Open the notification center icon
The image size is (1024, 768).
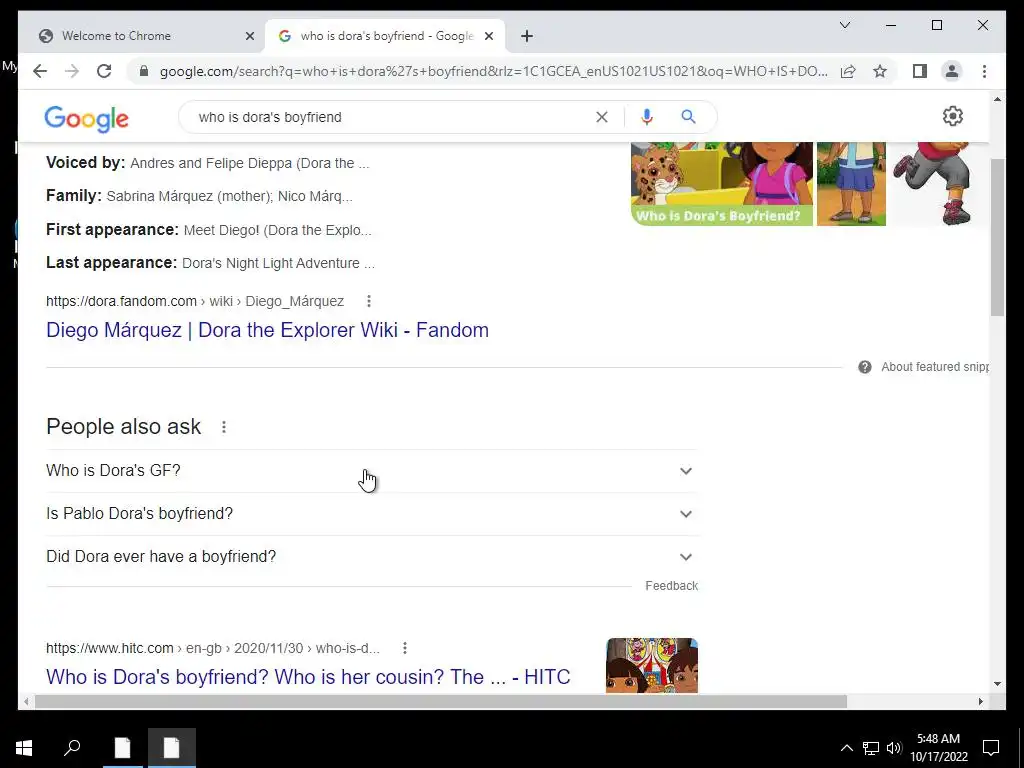pyautogui.click(x=991, y=748)
